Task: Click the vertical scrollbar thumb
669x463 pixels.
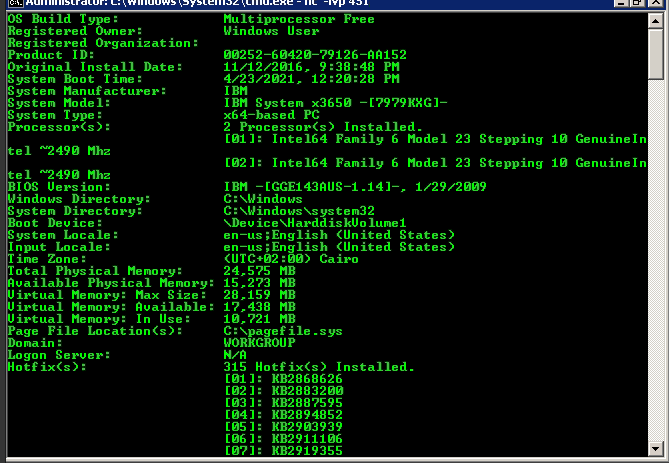Action: pos(655,54)
